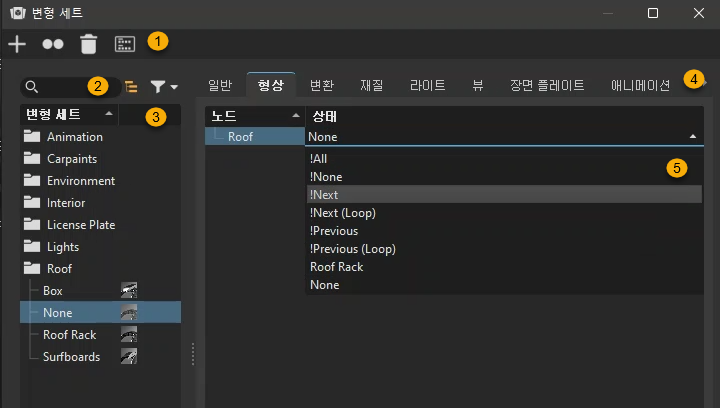Choose !Previous (Loop) option
This screenshot has height=408, width=720.
tap(504, 249)
